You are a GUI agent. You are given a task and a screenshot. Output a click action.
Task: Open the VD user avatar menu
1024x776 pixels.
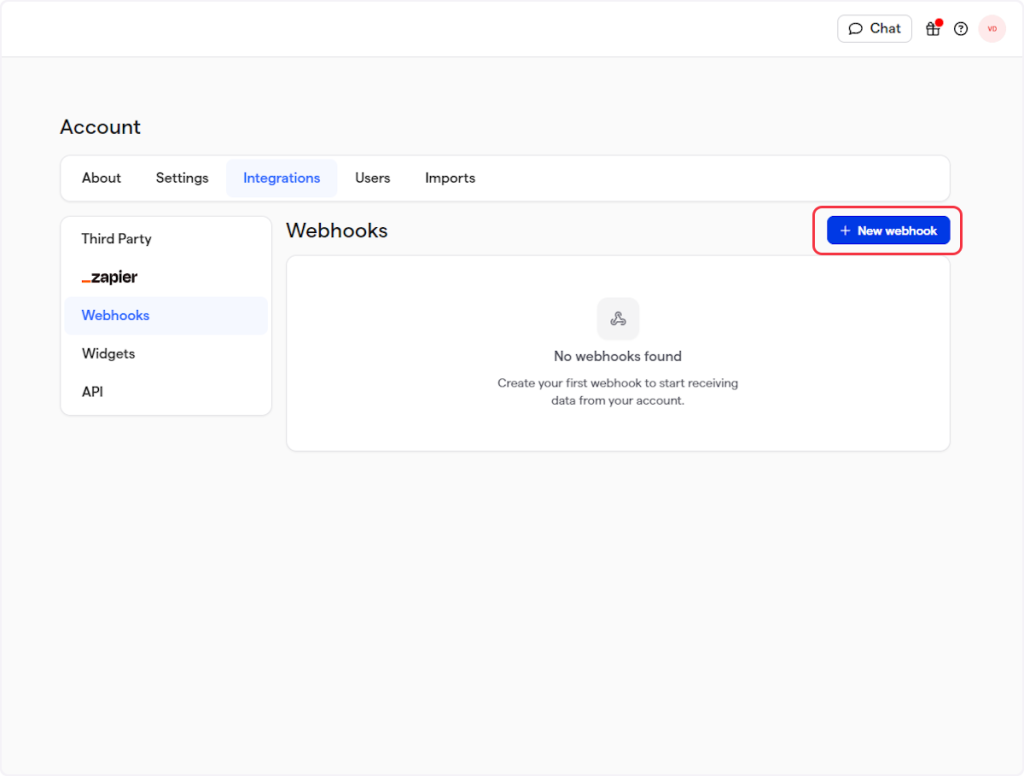[992, 29]
